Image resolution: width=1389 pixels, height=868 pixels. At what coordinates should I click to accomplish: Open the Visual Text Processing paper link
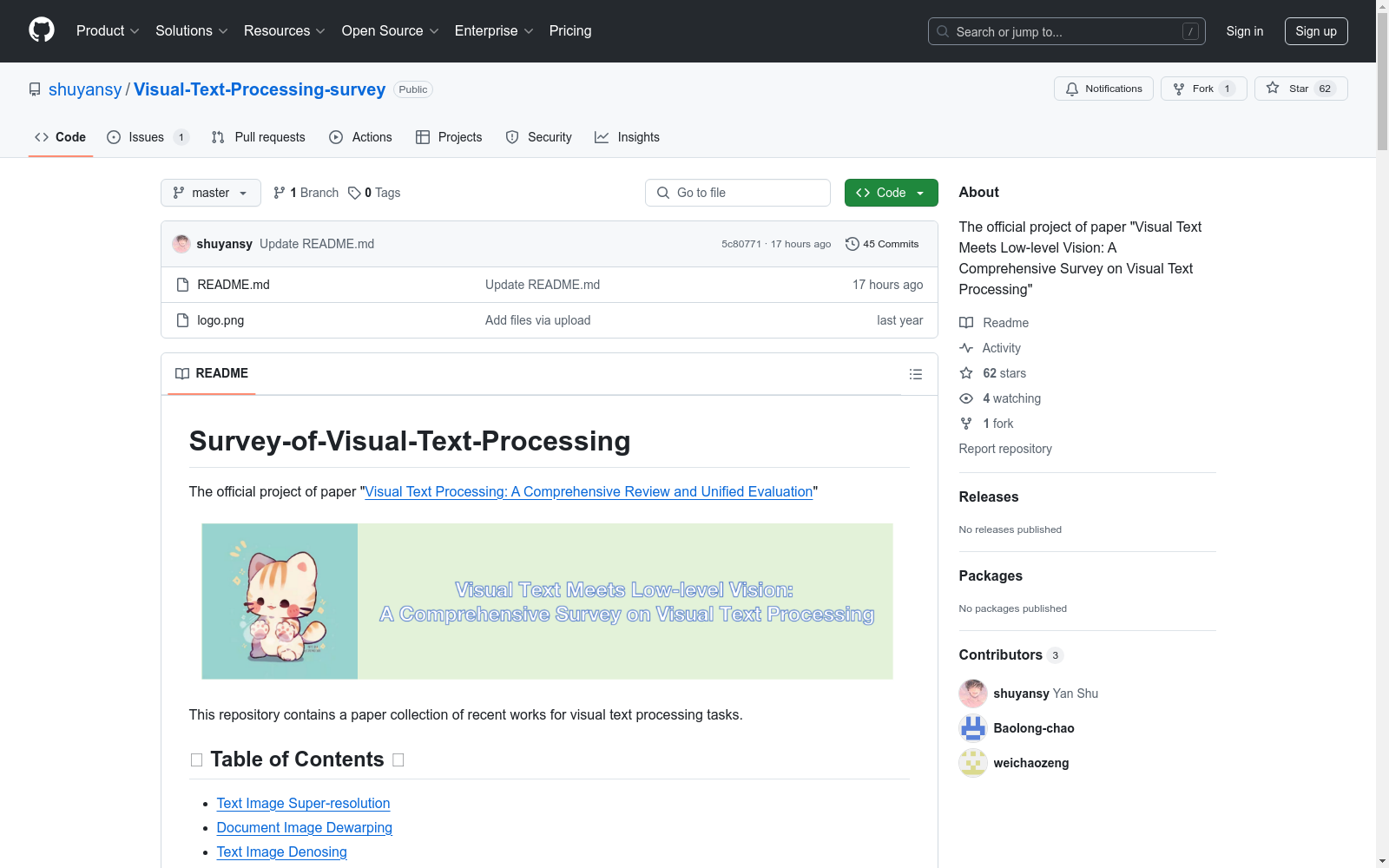click(589, 491)
